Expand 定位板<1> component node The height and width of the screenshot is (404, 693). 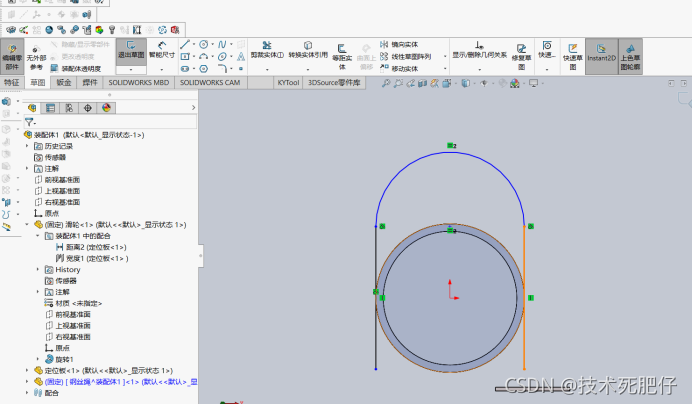[x=27, y=370]
